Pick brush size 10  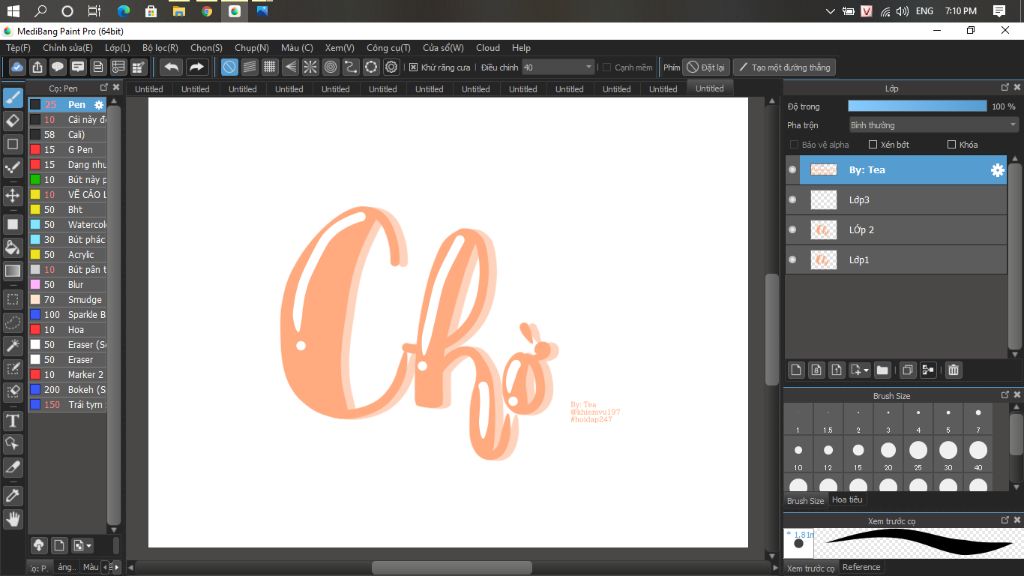pos(798,454)
